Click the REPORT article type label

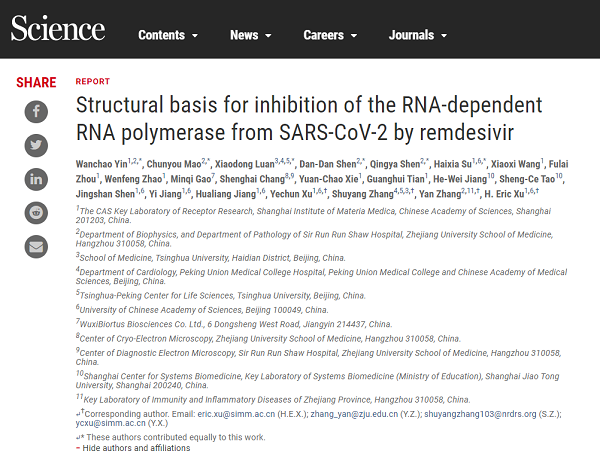click(93, 82)
